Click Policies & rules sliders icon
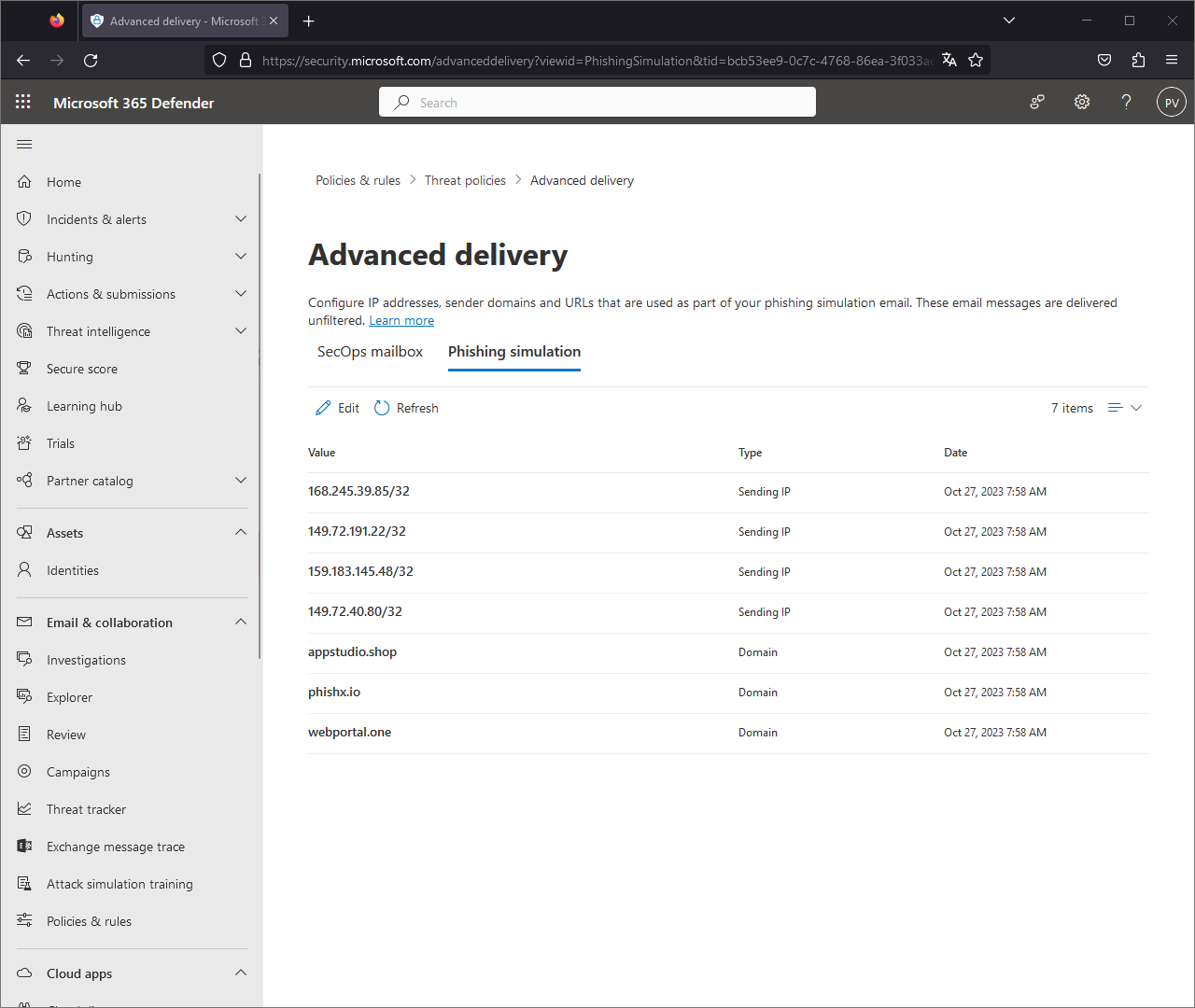Viewport: 1195px width, 1008px height. point(24,921)
